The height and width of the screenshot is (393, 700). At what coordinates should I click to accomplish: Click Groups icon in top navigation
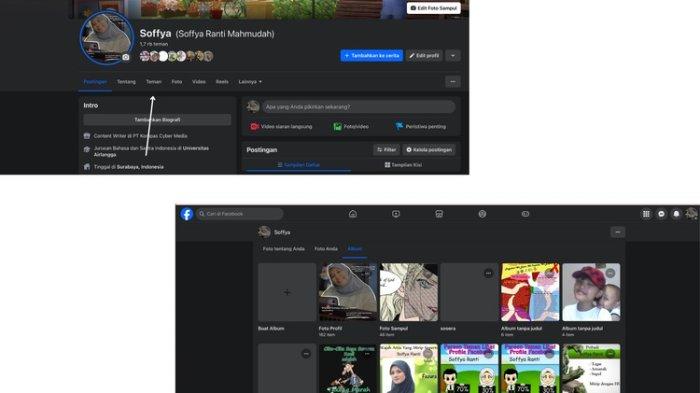[x=482, y=214]
